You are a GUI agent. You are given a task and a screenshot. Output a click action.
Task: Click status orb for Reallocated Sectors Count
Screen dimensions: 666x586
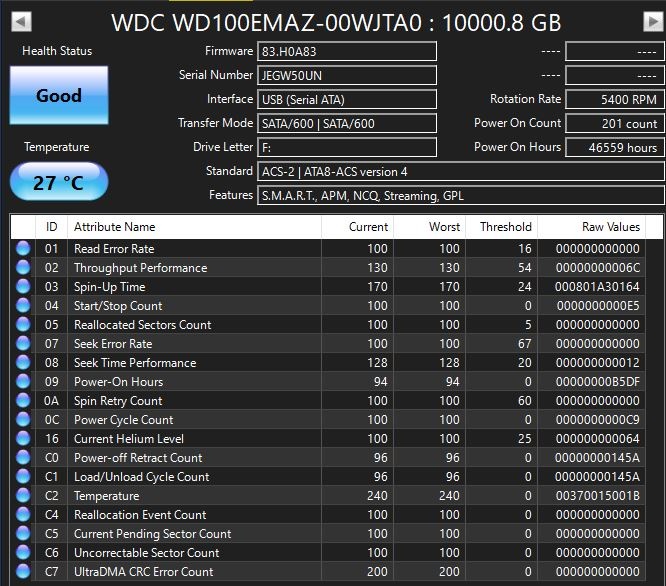point(23,324)
